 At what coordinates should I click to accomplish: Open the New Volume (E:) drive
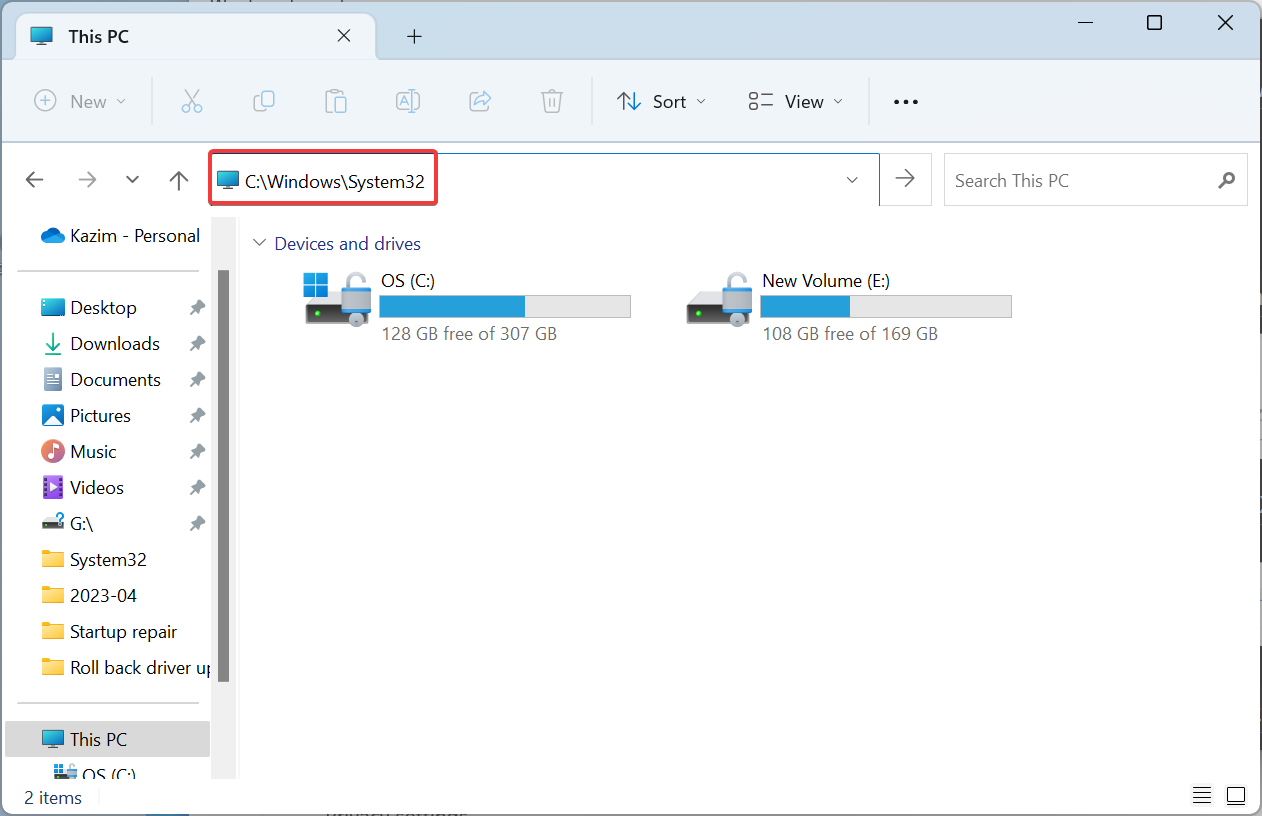tap(848, 306)
